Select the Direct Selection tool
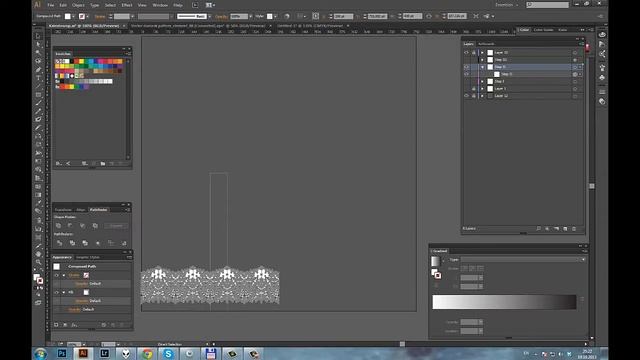This screenshot has width=640, height=360. pos(38,44)
